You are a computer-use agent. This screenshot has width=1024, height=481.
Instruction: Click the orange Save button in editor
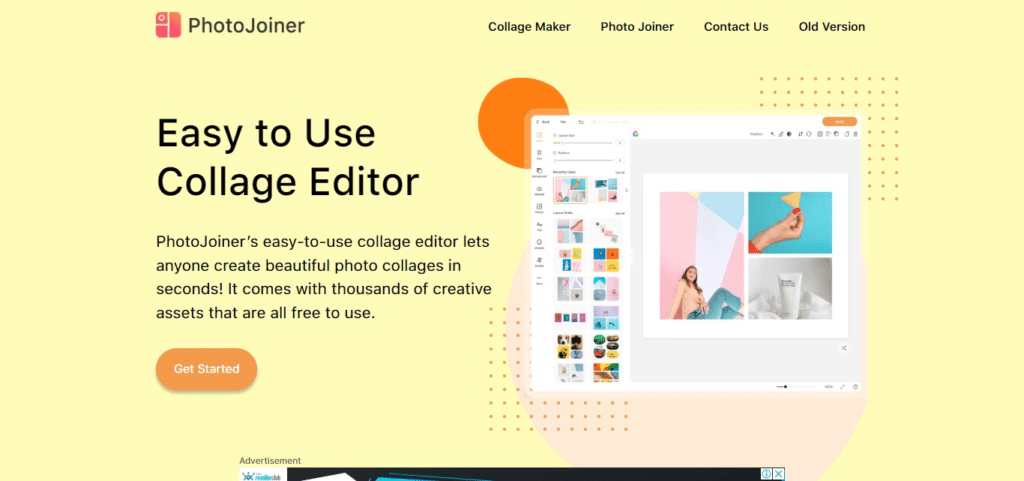(839, 121)
